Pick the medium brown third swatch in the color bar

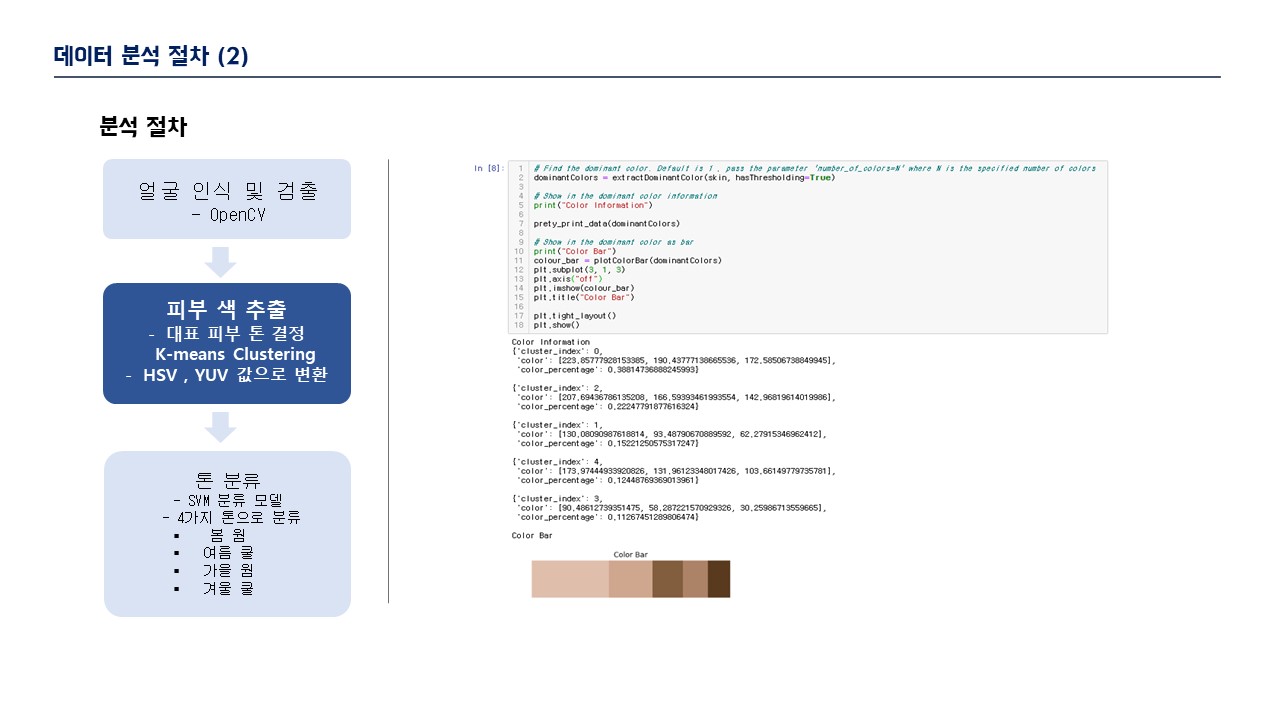coord(668,579)
